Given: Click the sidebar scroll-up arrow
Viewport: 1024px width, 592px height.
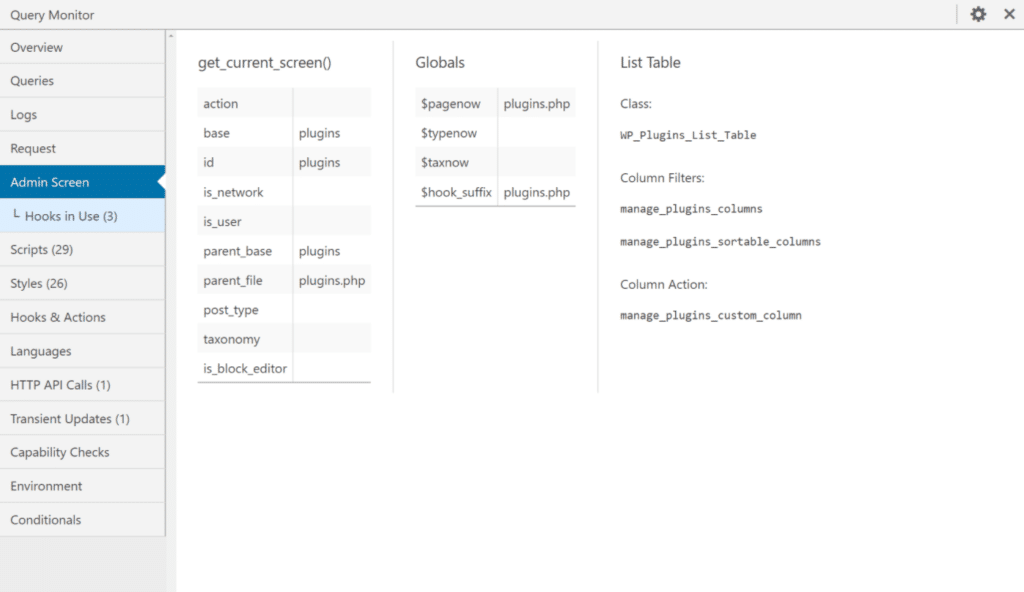Looking at the screenshot, I should coord(170,36).
